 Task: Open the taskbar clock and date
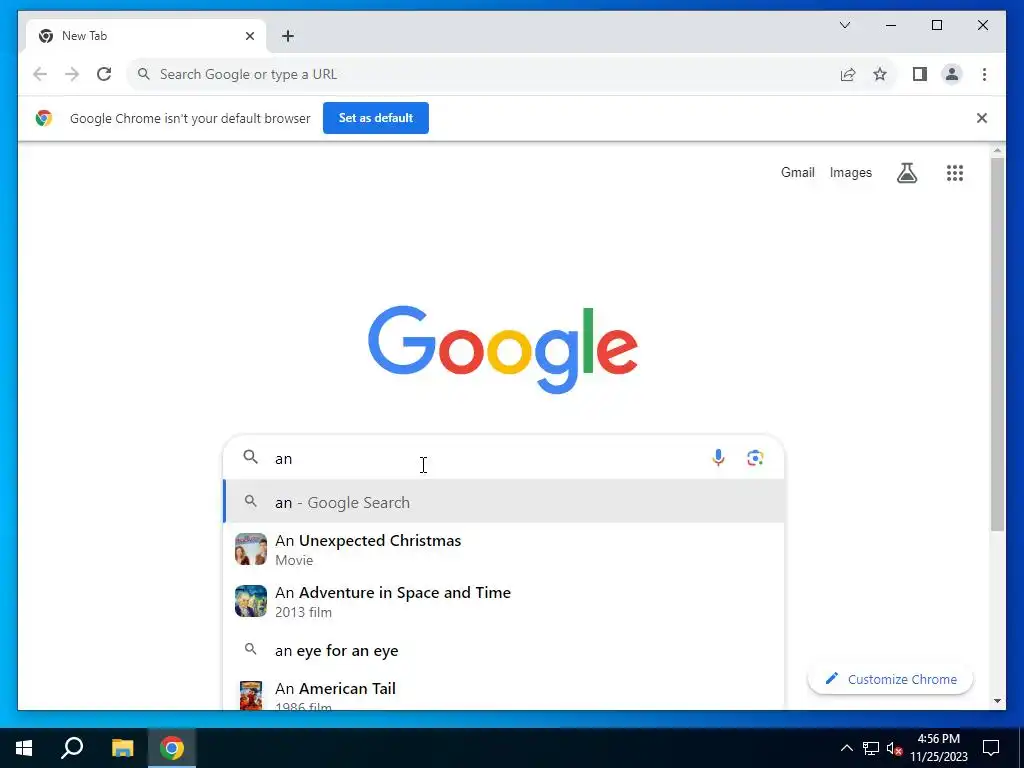(938, 748)
